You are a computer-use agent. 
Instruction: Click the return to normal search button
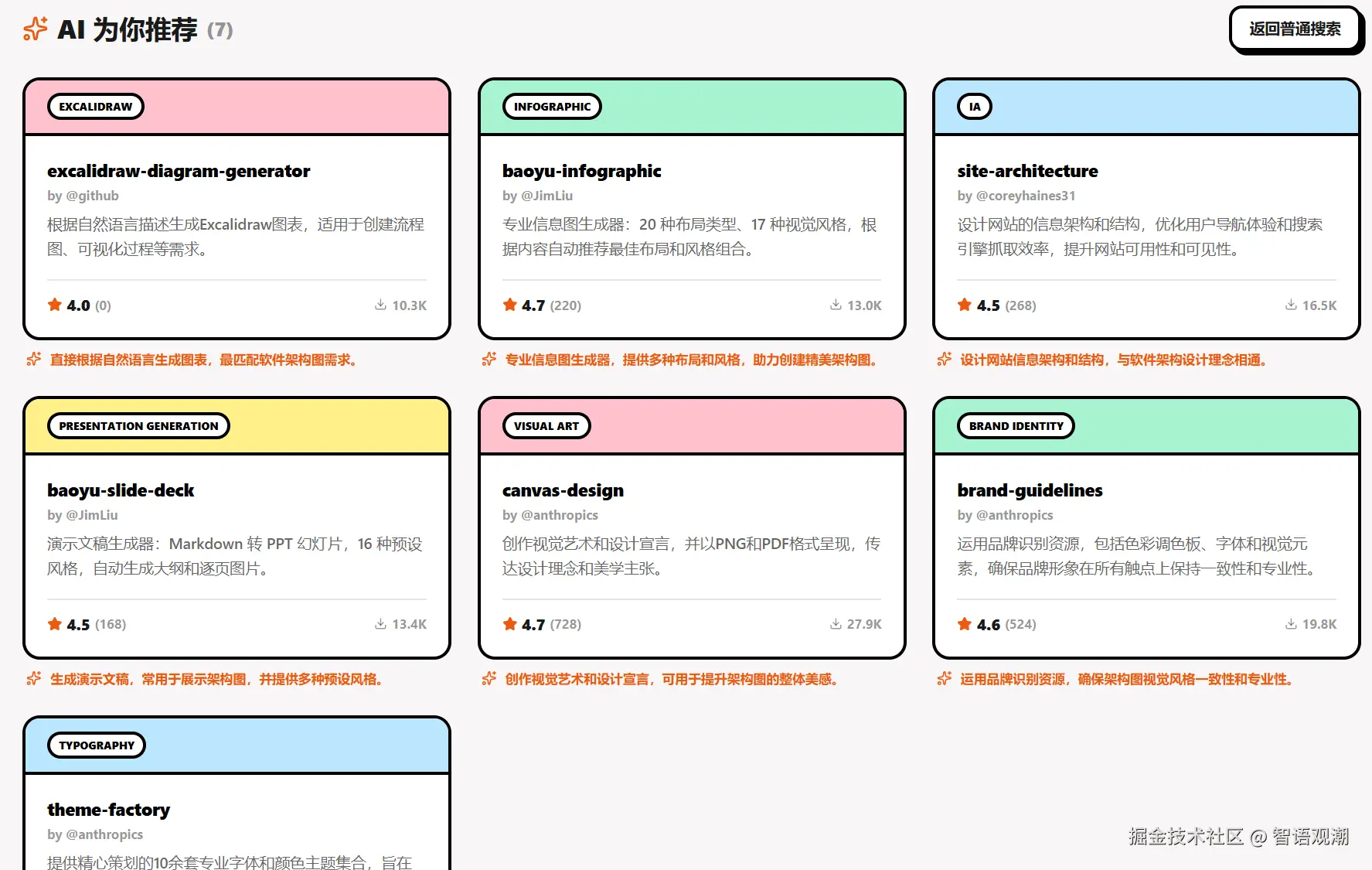[x=1295, y=29]
